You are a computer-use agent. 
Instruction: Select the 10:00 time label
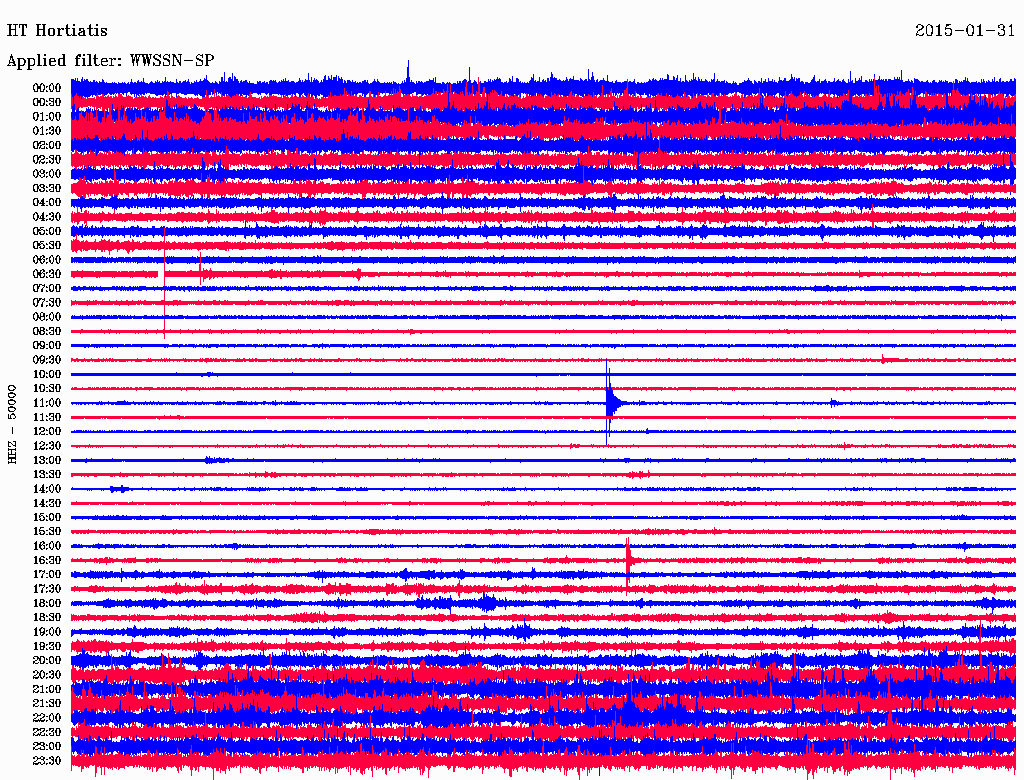click(47, 374)
